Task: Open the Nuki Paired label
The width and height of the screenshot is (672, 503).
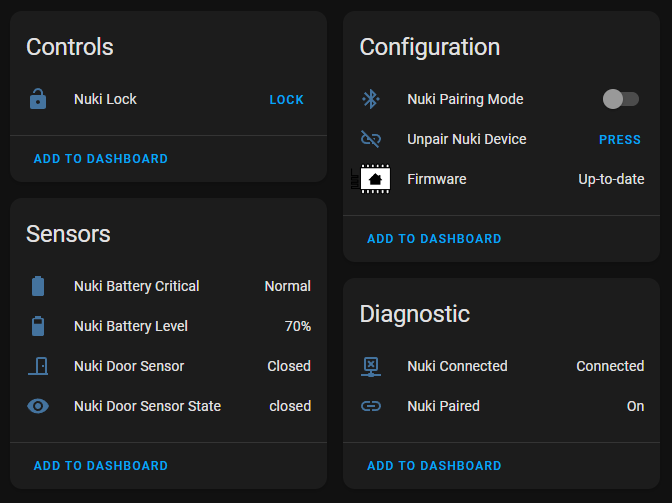Action: pyautogui.click(x=443, y=406)
